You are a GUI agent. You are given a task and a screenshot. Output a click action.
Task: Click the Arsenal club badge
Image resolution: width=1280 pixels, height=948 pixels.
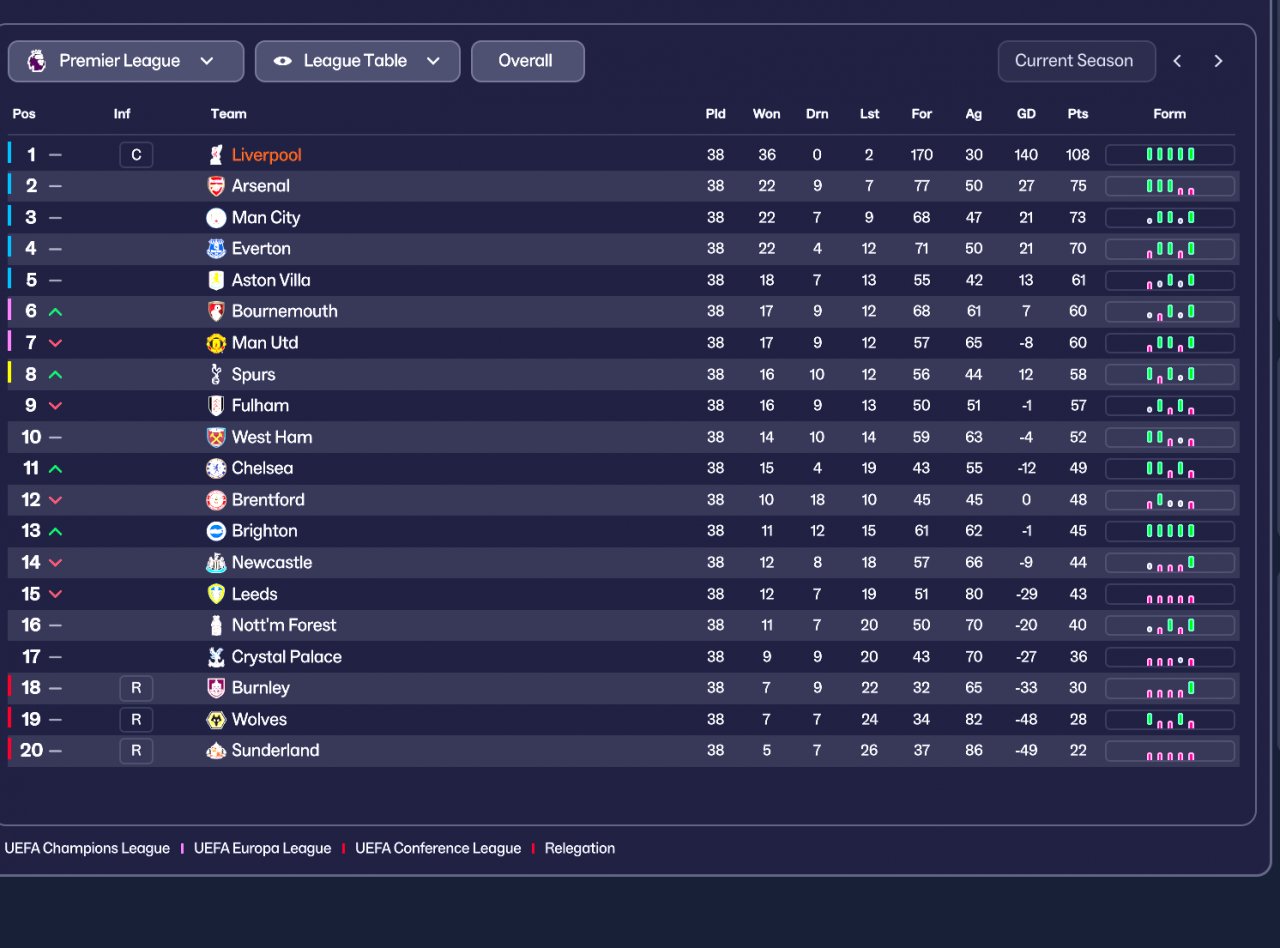(x=216, y=186)
